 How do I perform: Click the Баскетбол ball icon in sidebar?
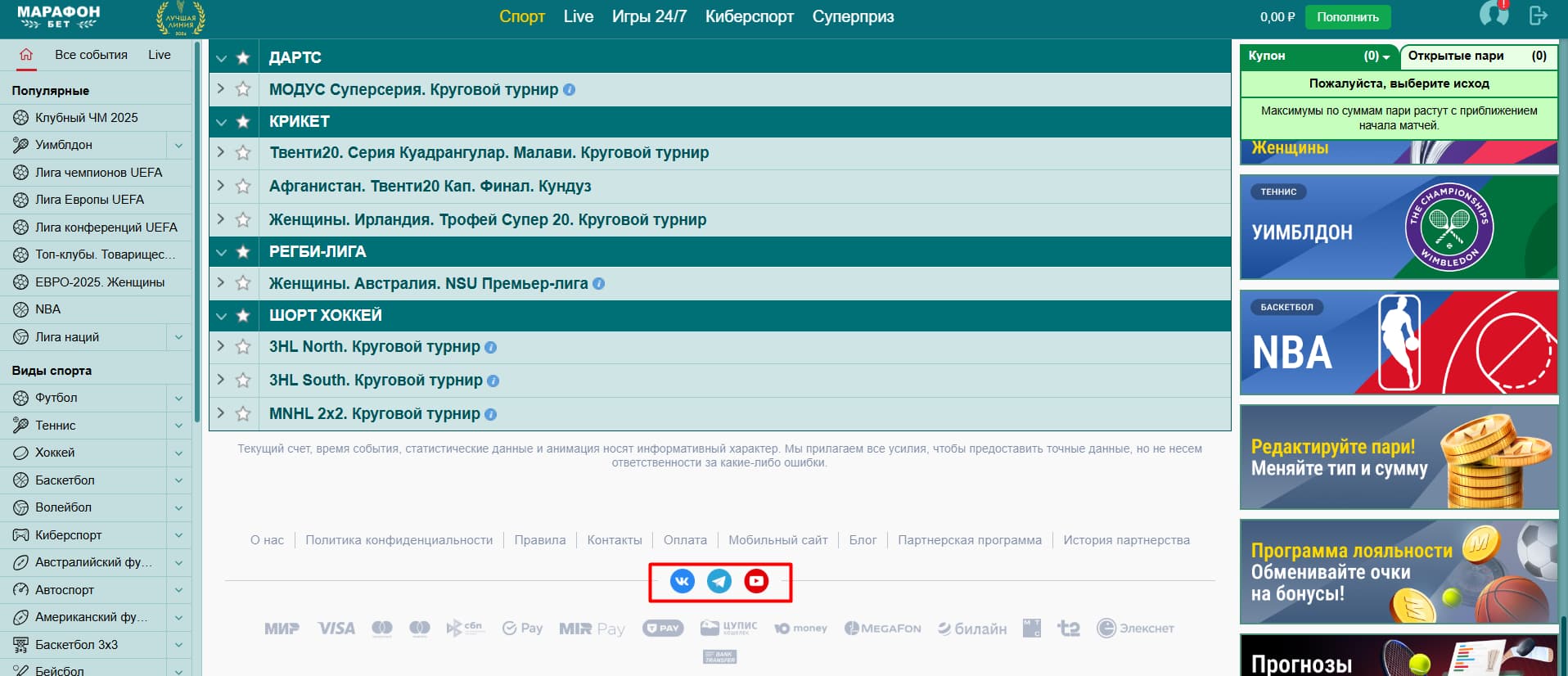pos(20,480)
